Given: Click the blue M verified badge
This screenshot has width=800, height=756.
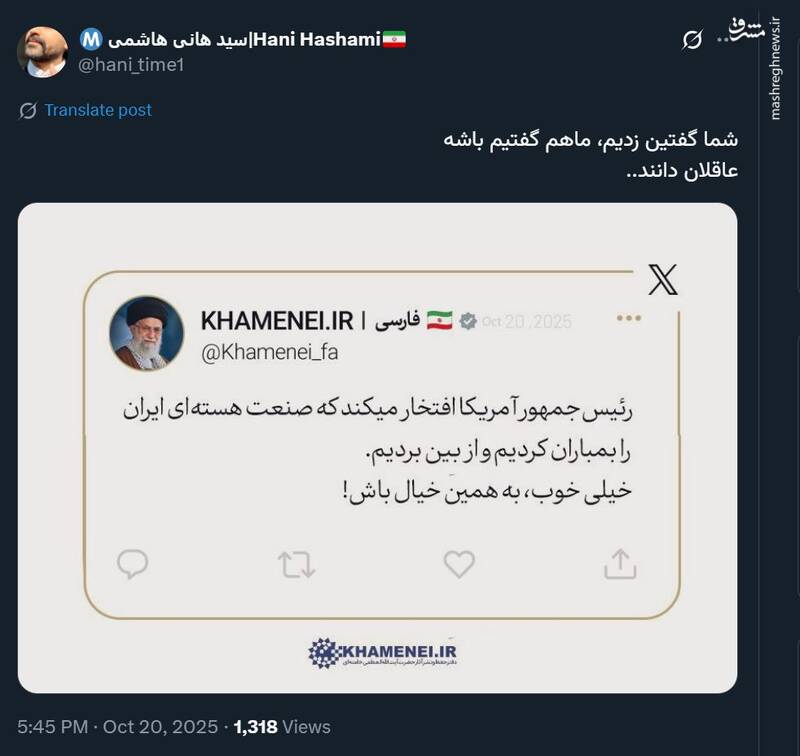Looking at the screenshot, I should [91, 40].
